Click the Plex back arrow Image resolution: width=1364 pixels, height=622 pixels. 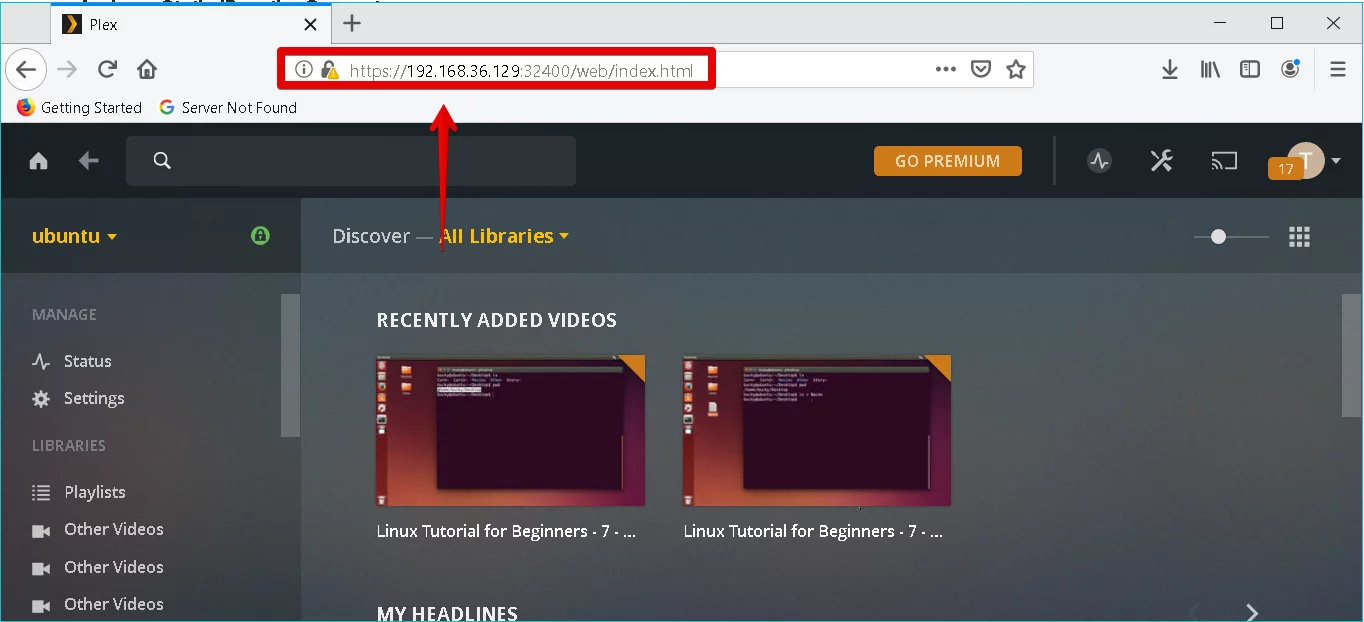(x=89, y=161)
